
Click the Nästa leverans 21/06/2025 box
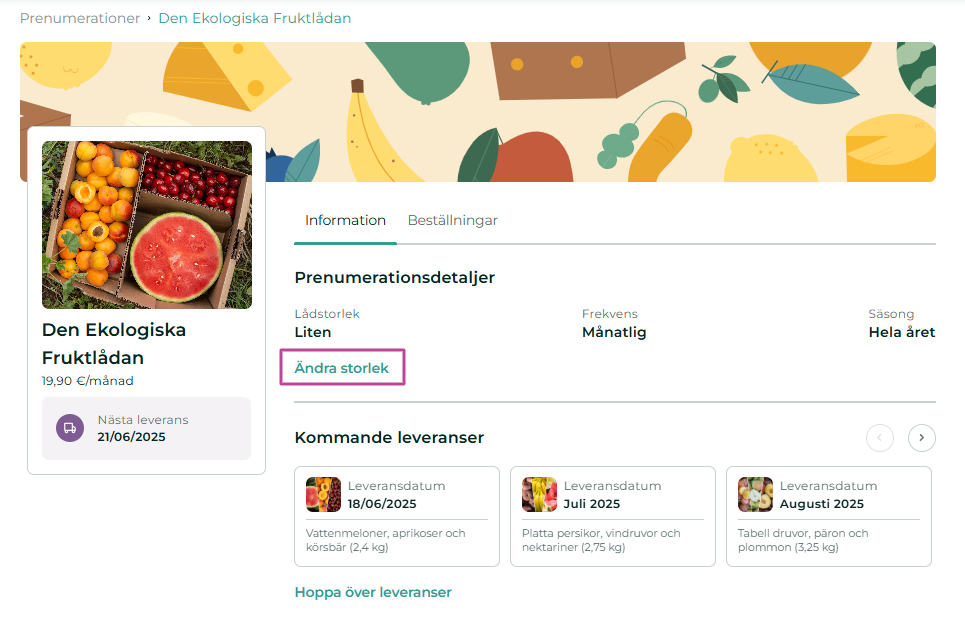146,428
